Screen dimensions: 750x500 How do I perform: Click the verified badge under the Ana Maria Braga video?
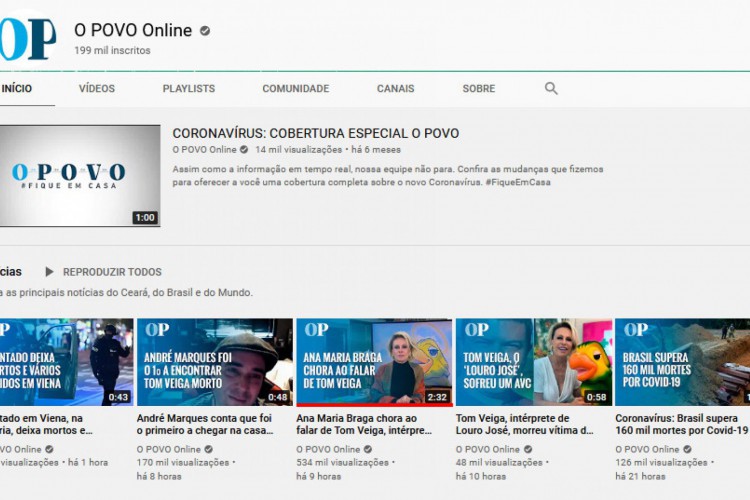pyautogui.click(x=368, y=449)
